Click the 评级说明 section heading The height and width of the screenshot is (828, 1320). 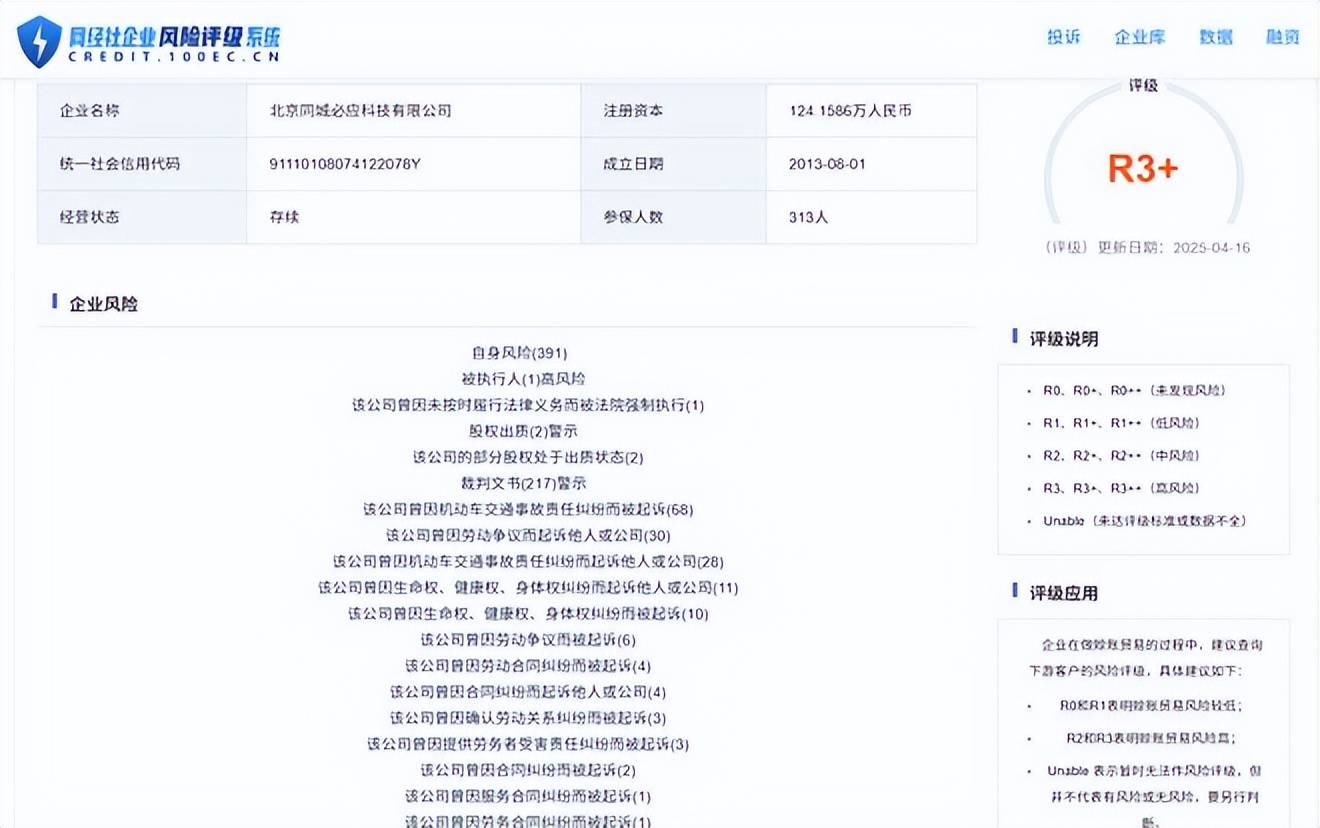pyautogui.click(x=1064, y=339)
